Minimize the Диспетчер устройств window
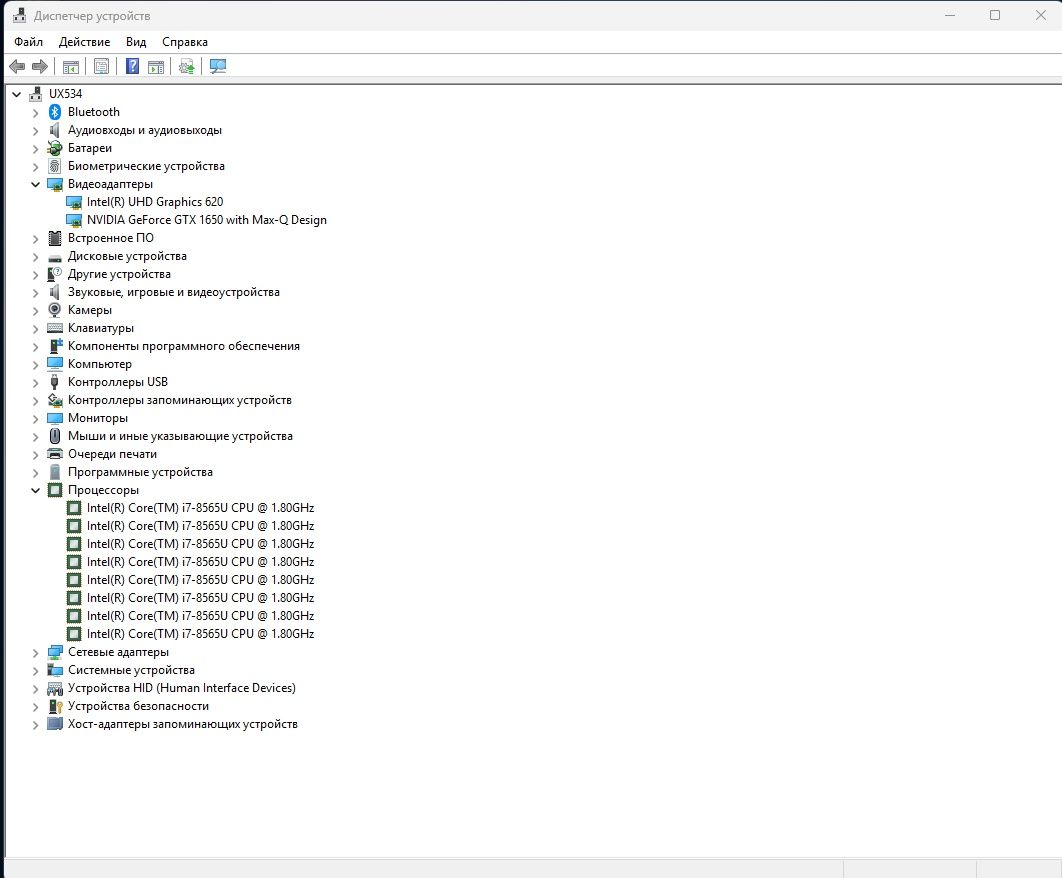 coord(950,15)
